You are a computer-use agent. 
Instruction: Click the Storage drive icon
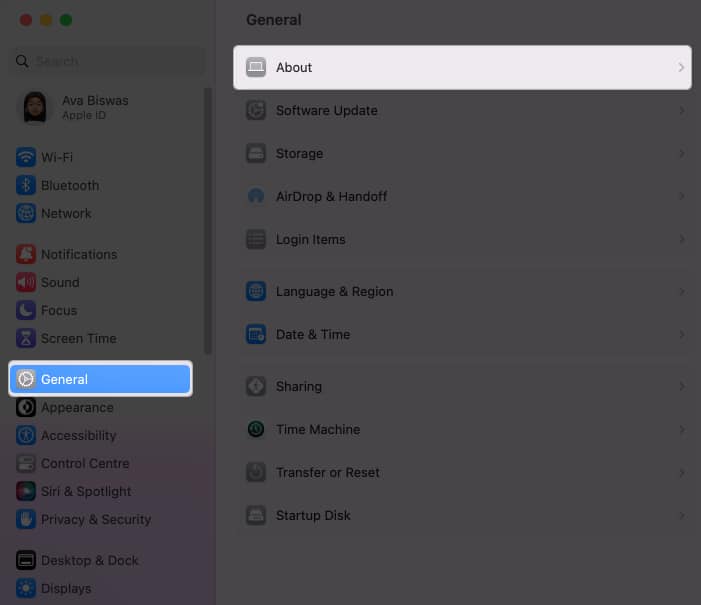click(256, 153)
